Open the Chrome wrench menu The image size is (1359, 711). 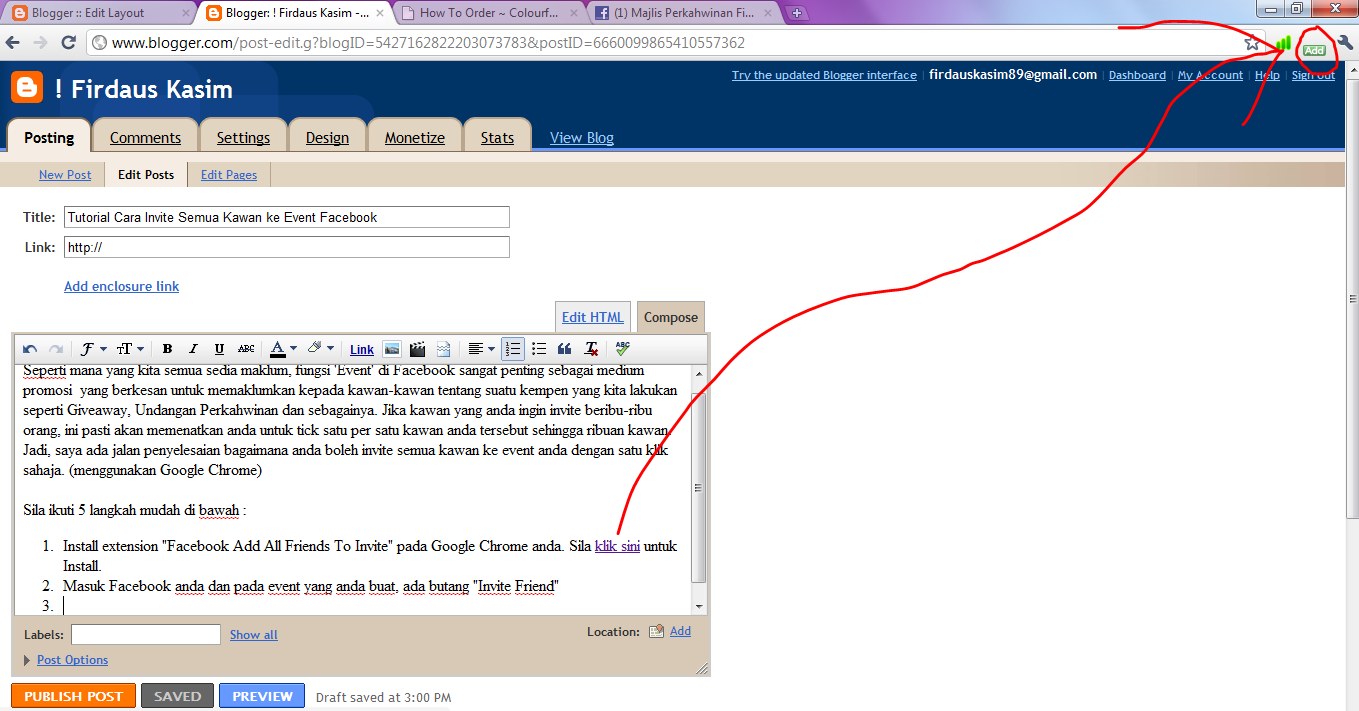pyautogui.click(x=1344, y=43)
